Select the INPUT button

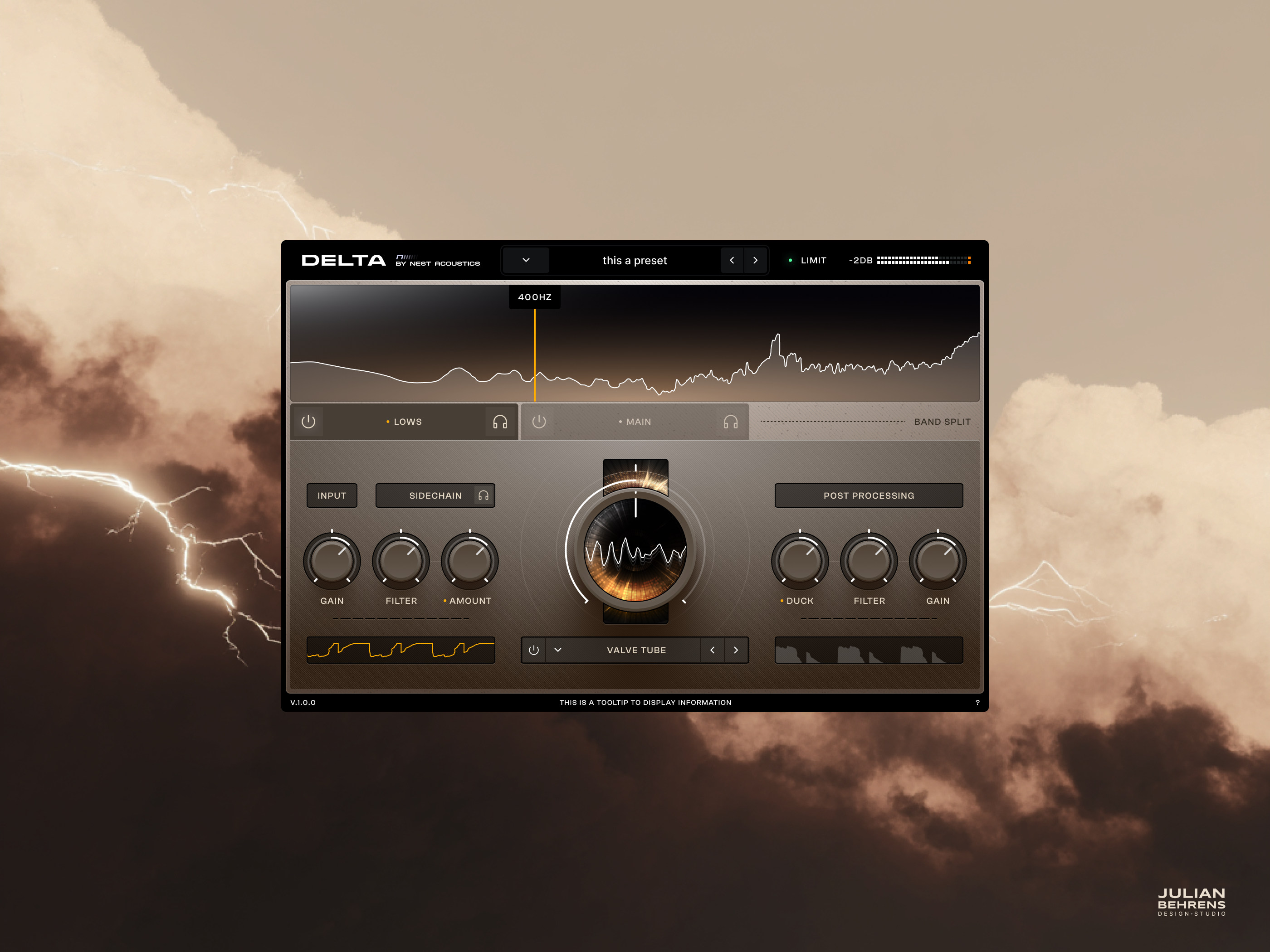[x=332, y=495]
